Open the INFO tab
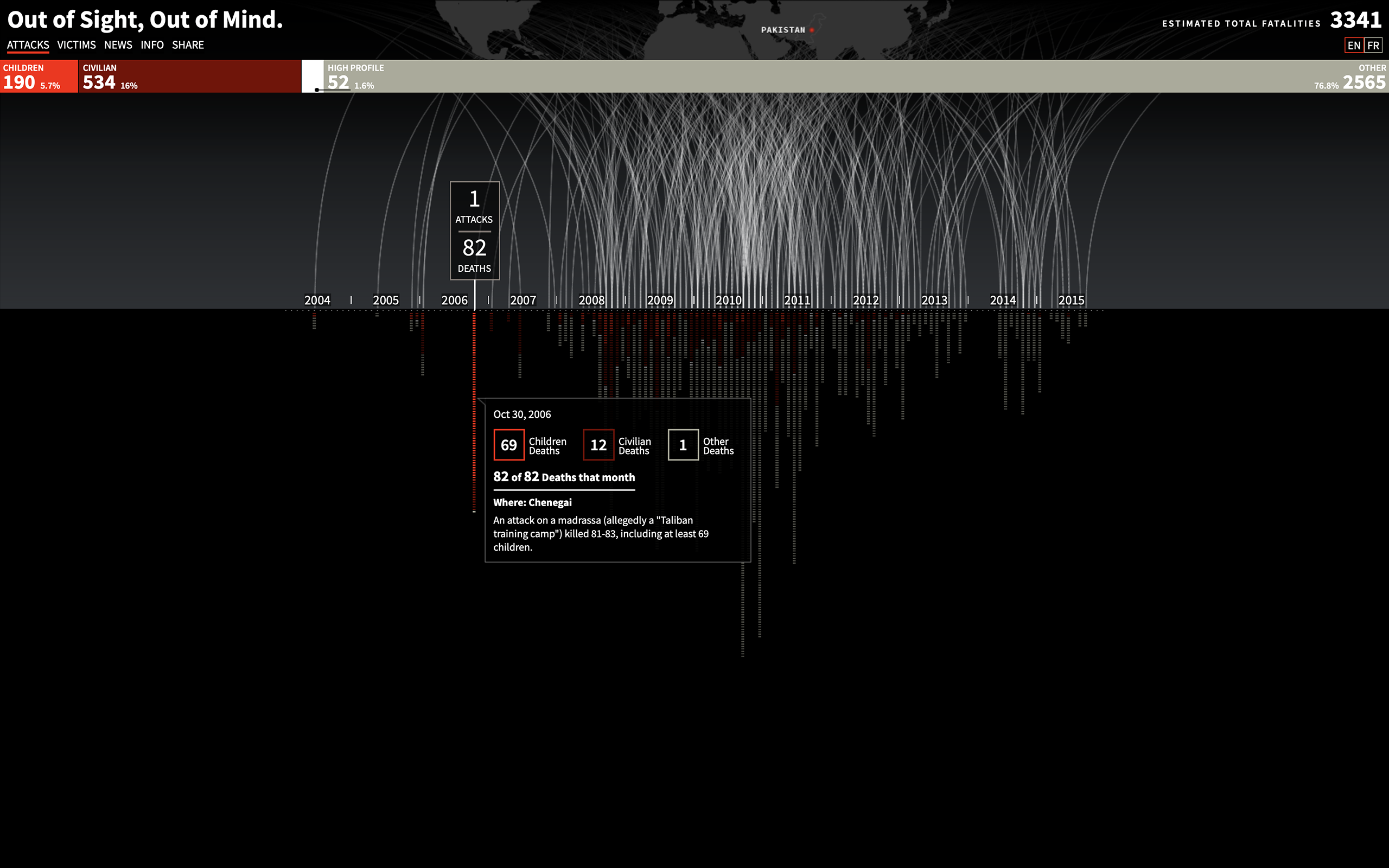Screen dimensions: 1389x868 152,45
